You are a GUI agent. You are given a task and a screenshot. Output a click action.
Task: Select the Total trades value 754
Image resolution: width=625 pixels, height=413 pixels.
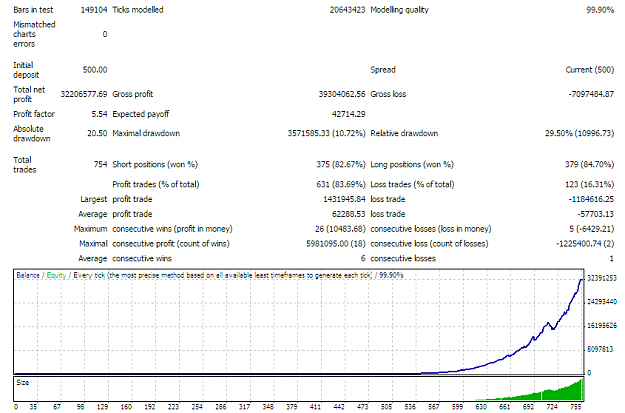pos(100,164)
